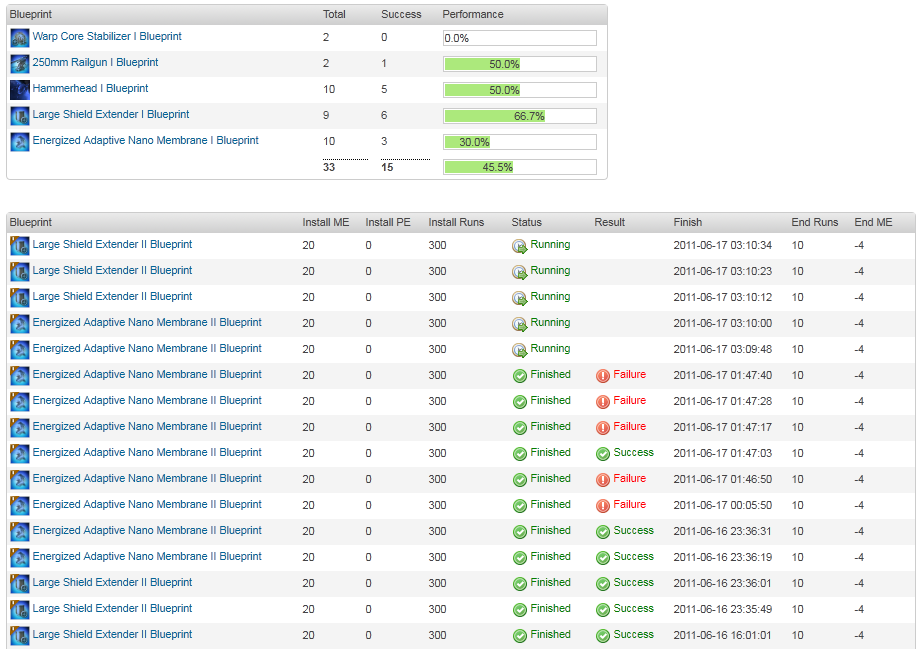Open the Warp Core Stabilizer I Blueprint link
922x649 pixels.
[107, 37]
